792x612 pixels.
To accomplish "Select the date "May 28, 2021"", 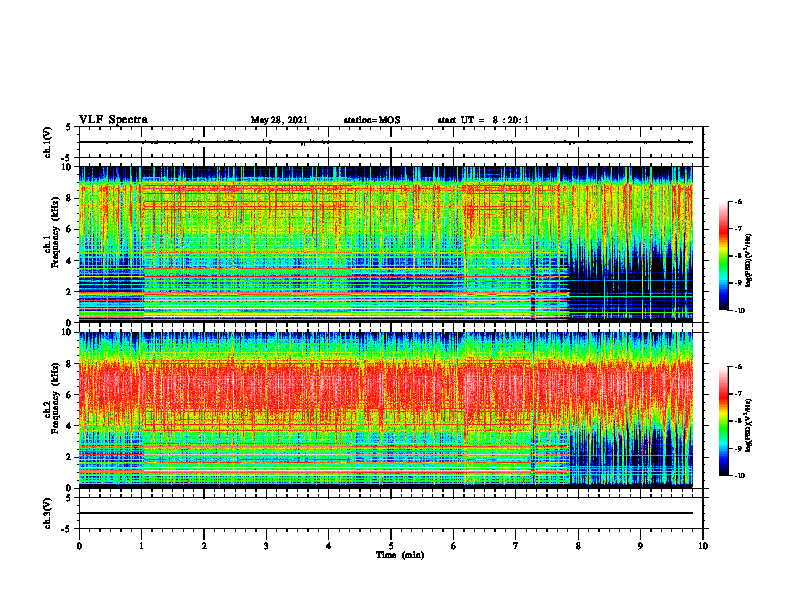I will click(279, 120).
